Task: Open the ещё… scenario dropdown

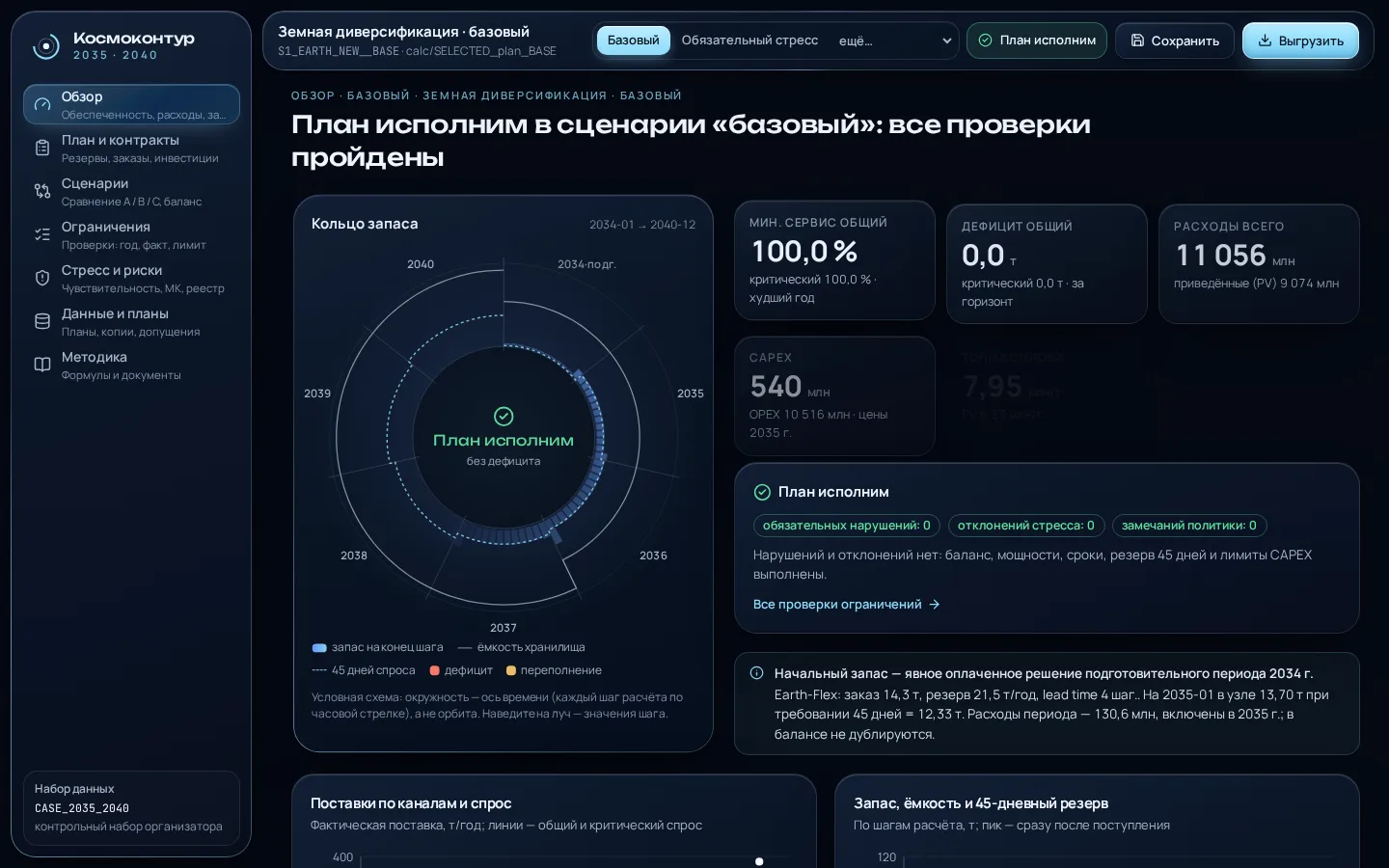Action: (895, 41)
